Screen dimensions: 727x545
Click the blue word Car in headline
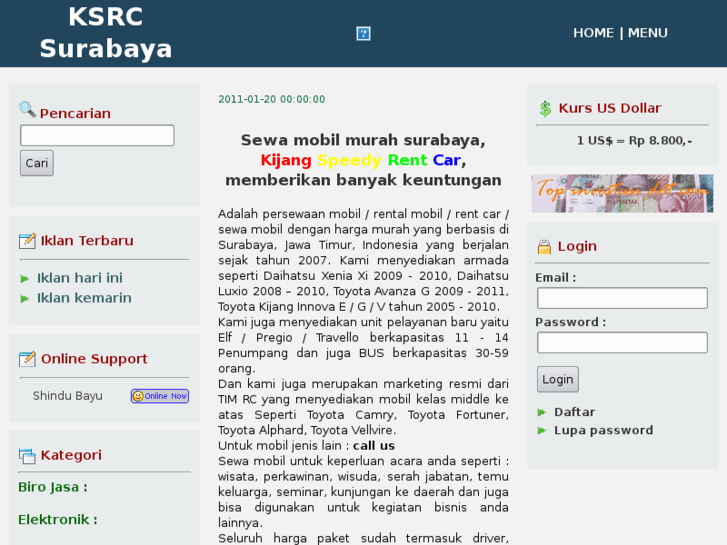(x=446, y=160)
